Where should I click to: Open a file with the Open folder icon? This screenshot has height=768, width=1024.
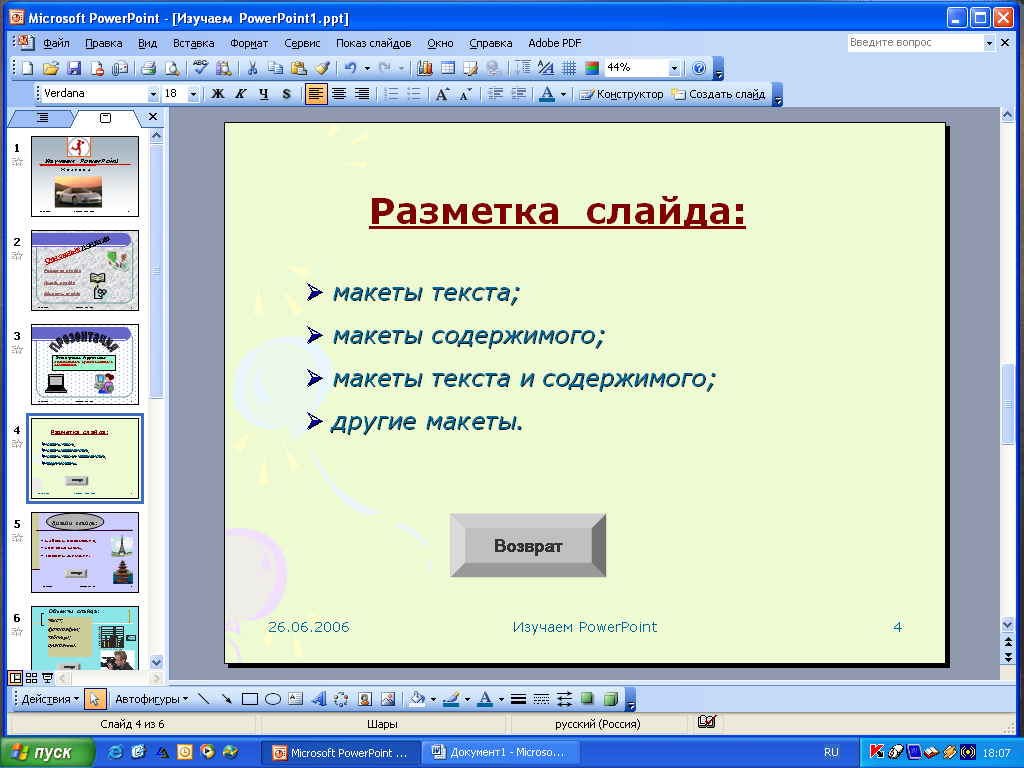tap(50, 68)
